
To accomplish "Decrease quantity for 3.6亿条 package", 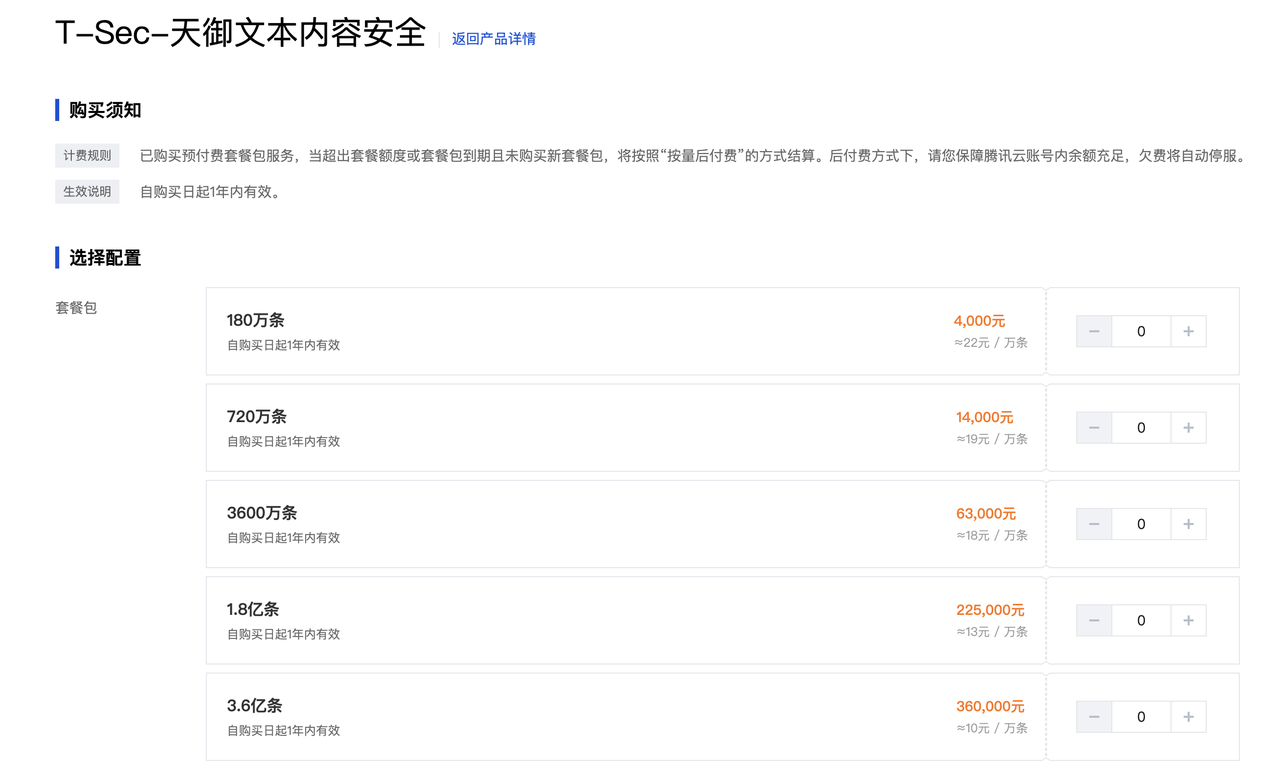I will 1094,717.
